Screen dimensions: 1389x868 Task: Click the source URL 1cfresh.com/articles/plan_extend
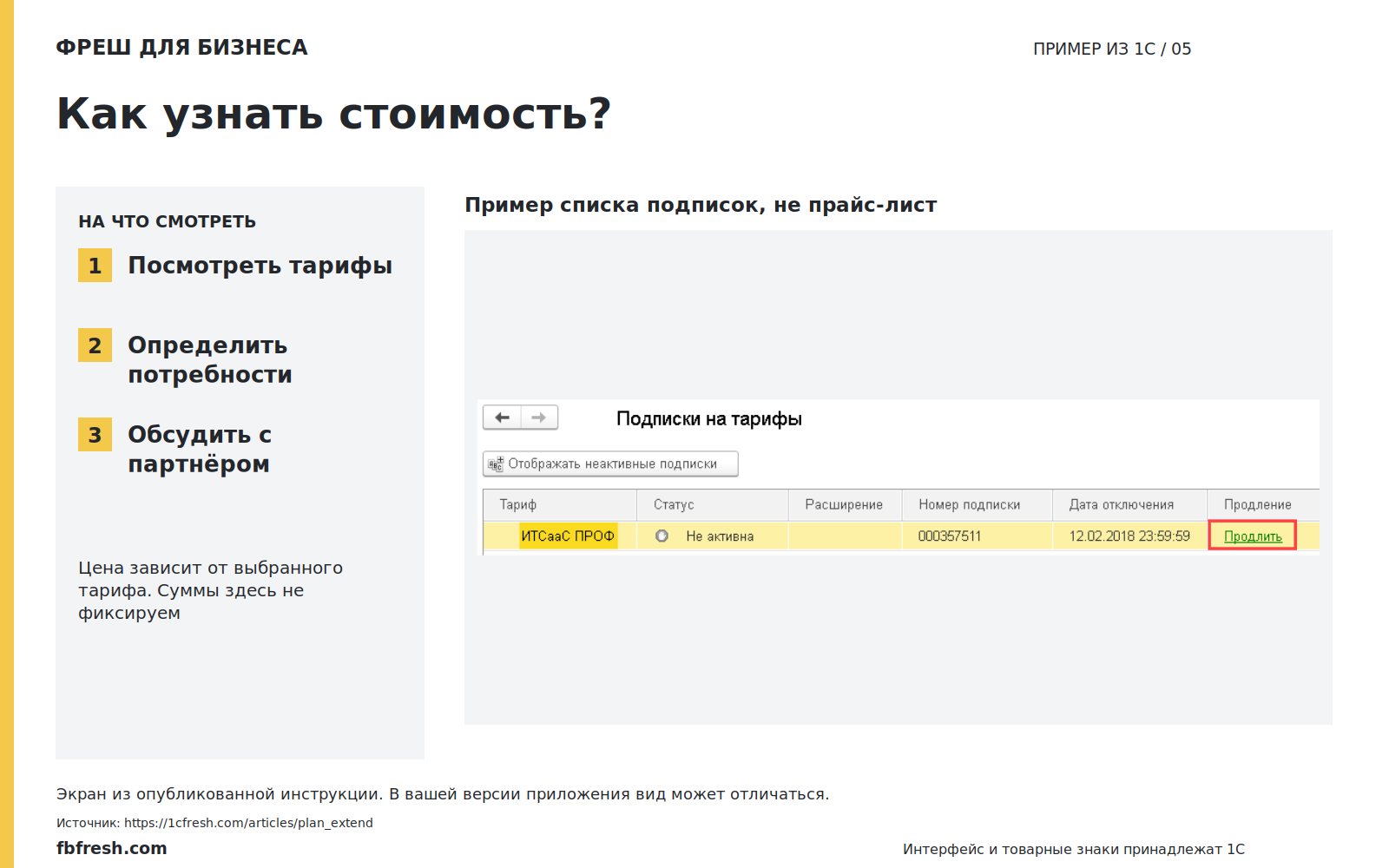click(x=248, y=823)
